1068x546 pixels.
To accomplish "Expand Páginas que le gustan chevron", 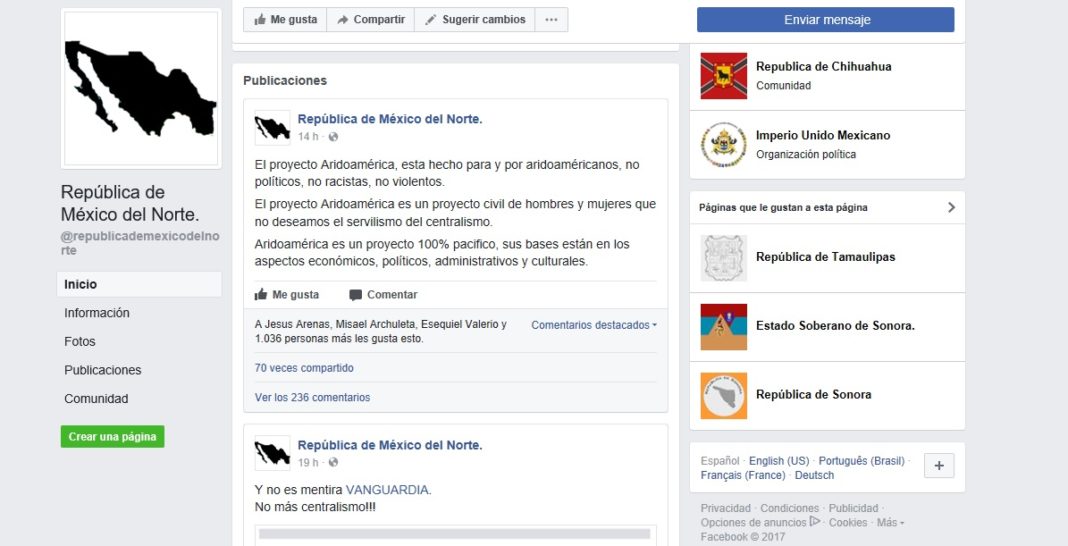I will click(x=952, y=208).
